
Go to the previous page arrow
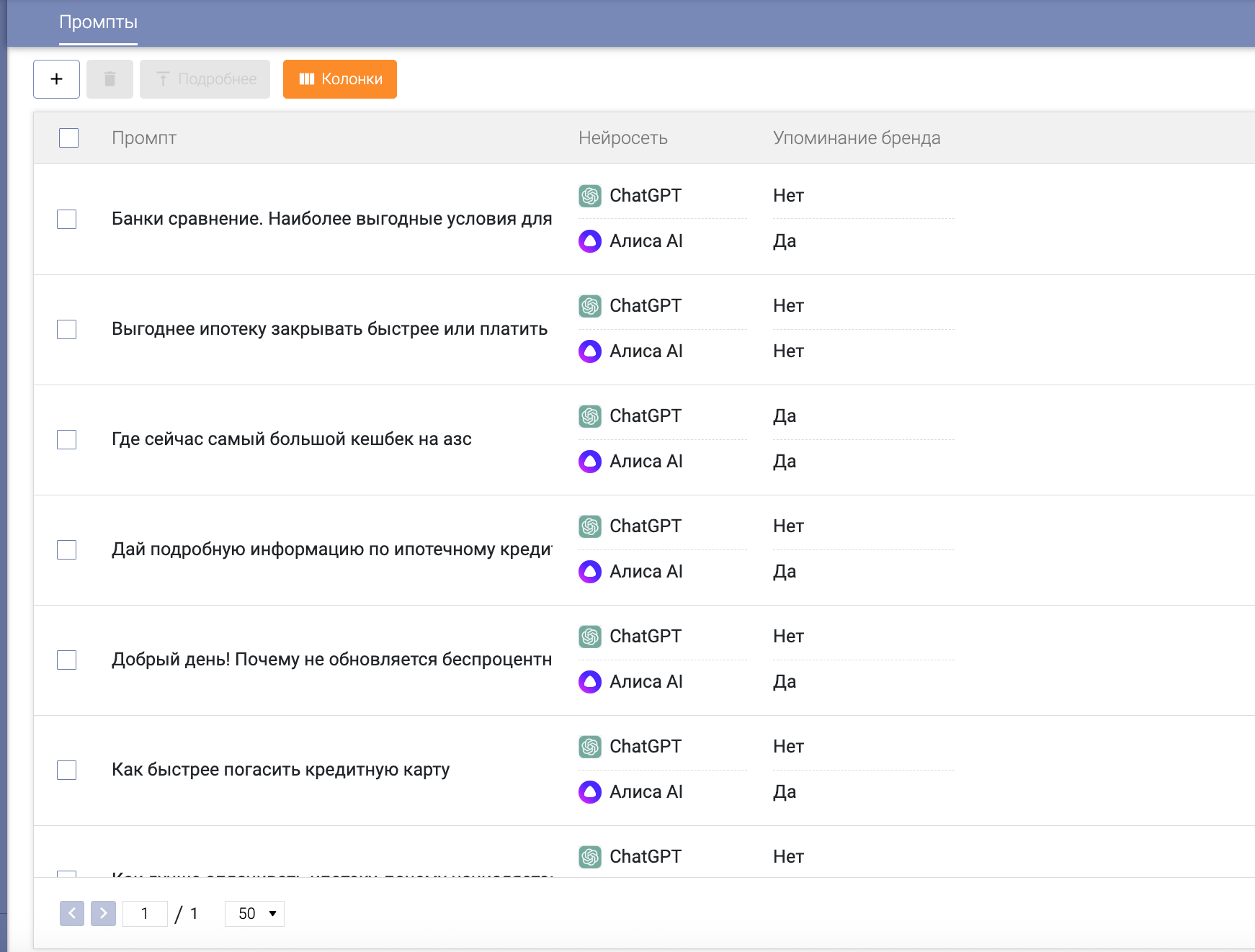[72, 914]
